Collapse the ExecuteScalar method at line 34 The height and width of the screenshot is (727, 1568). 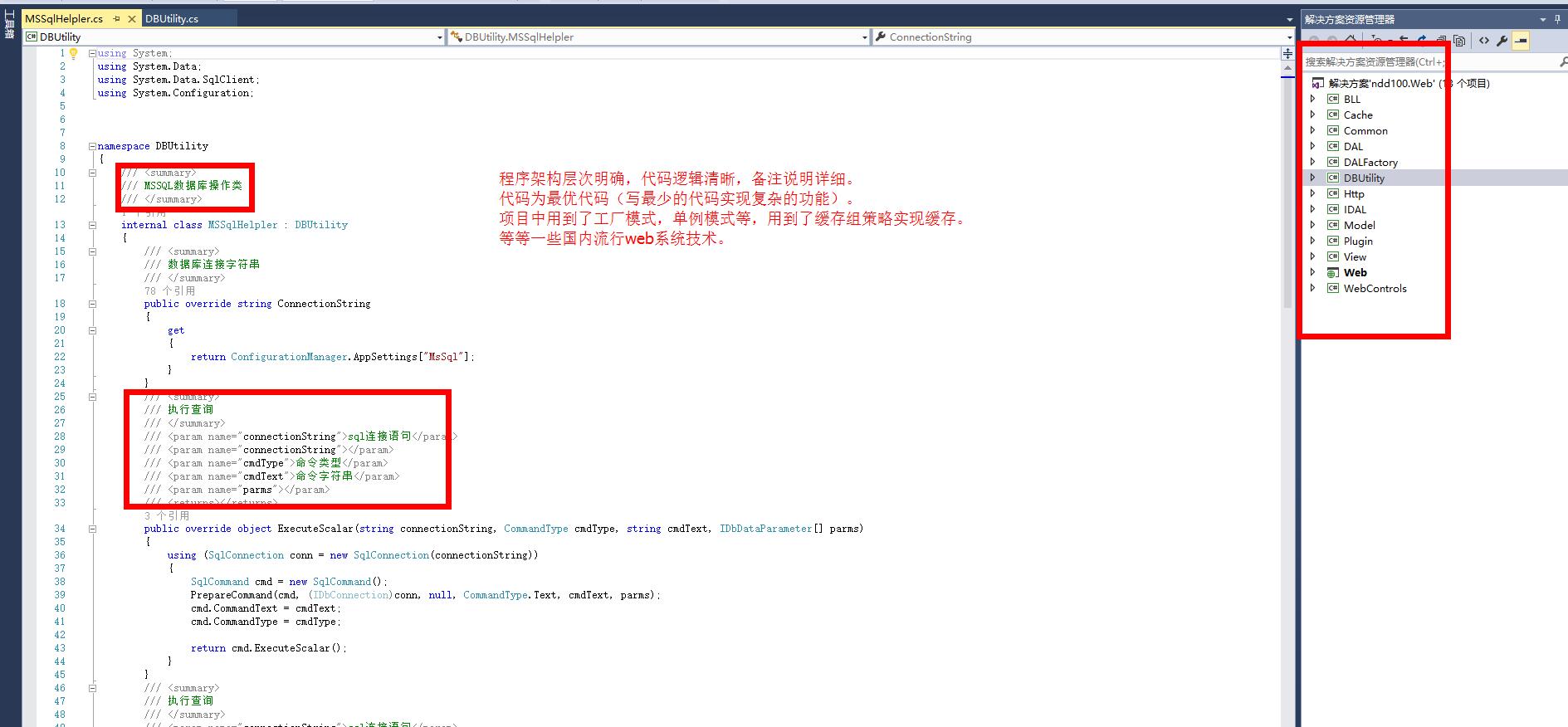[92, 529]
